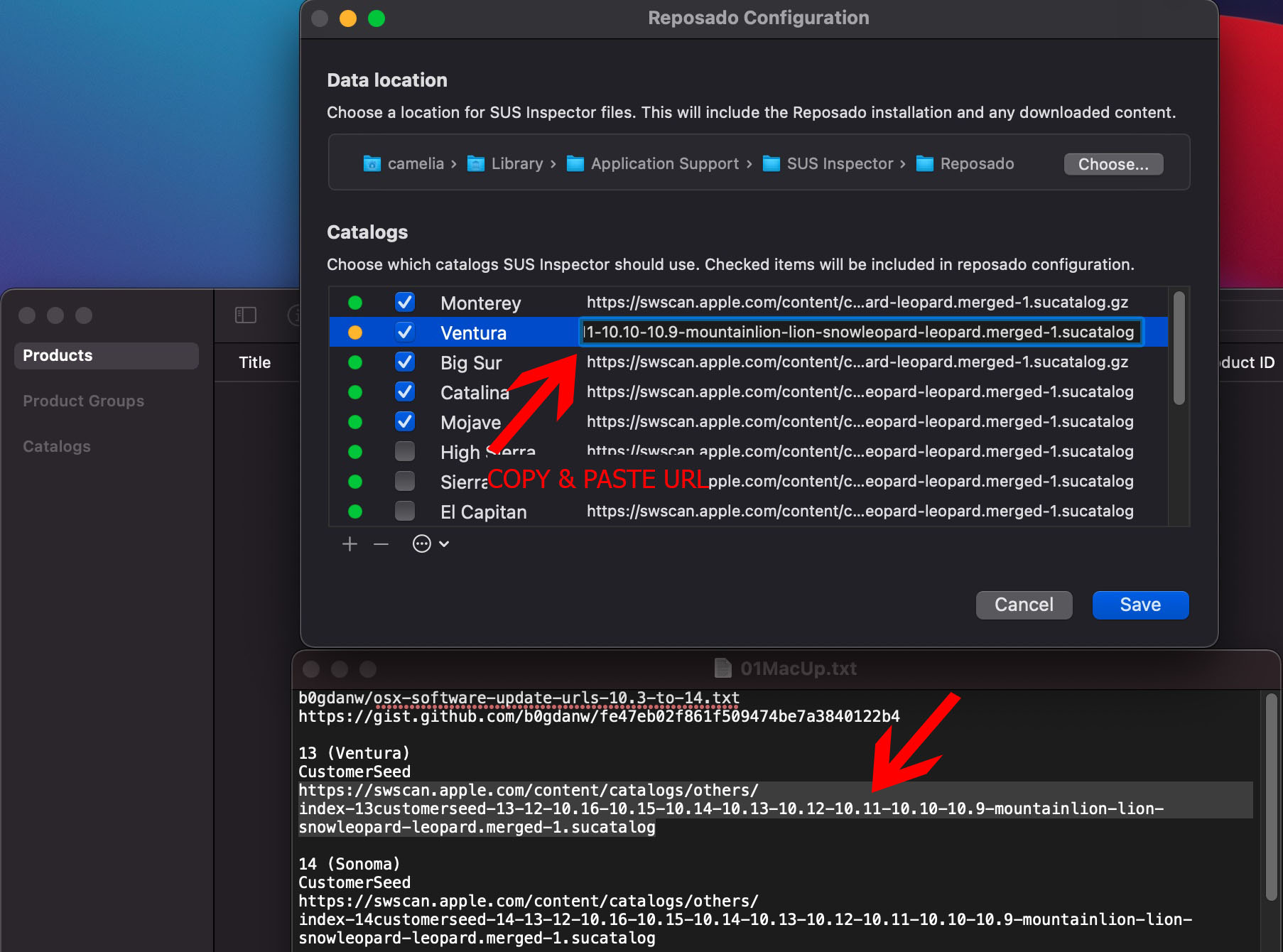Select Catalogs in SUS Inspector sidebar
This screenshot has width=1283, height=952.
click(57, 447)
